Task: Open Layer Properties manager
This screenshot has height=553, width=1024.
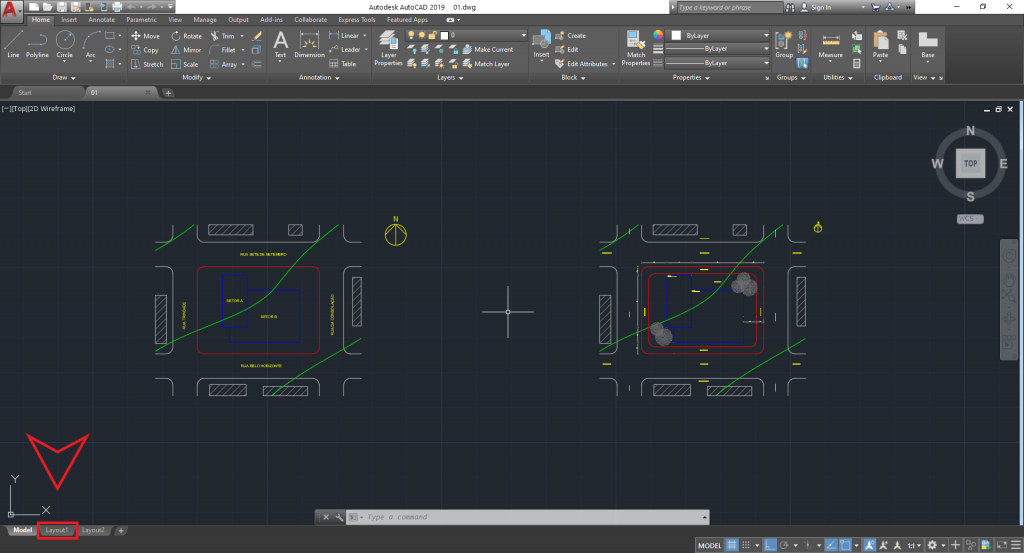Action: (x=388, y=48)
